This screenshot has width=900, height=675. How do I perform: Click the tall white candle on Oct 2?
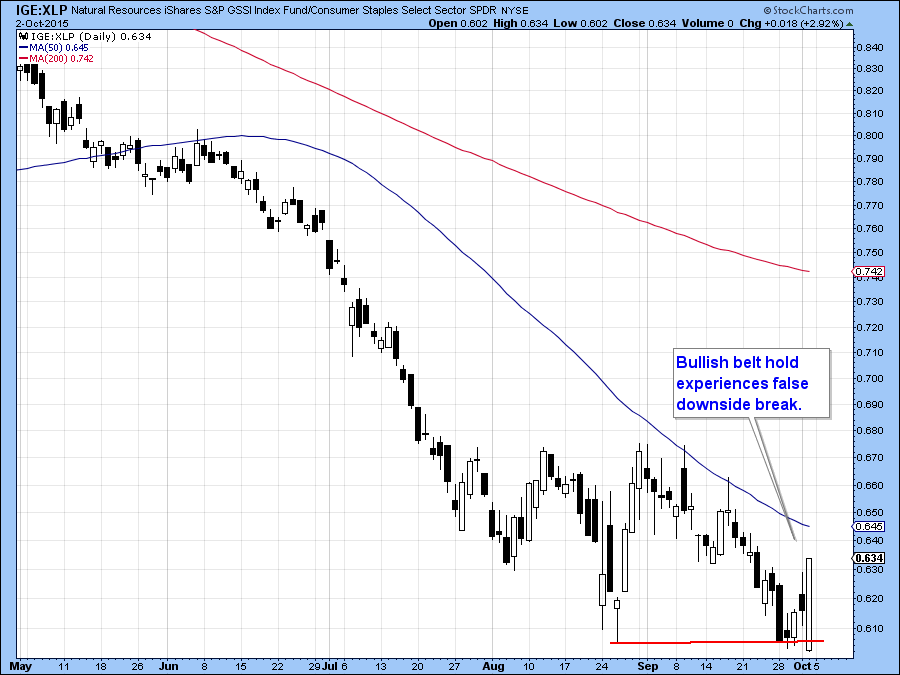point(809,604)
